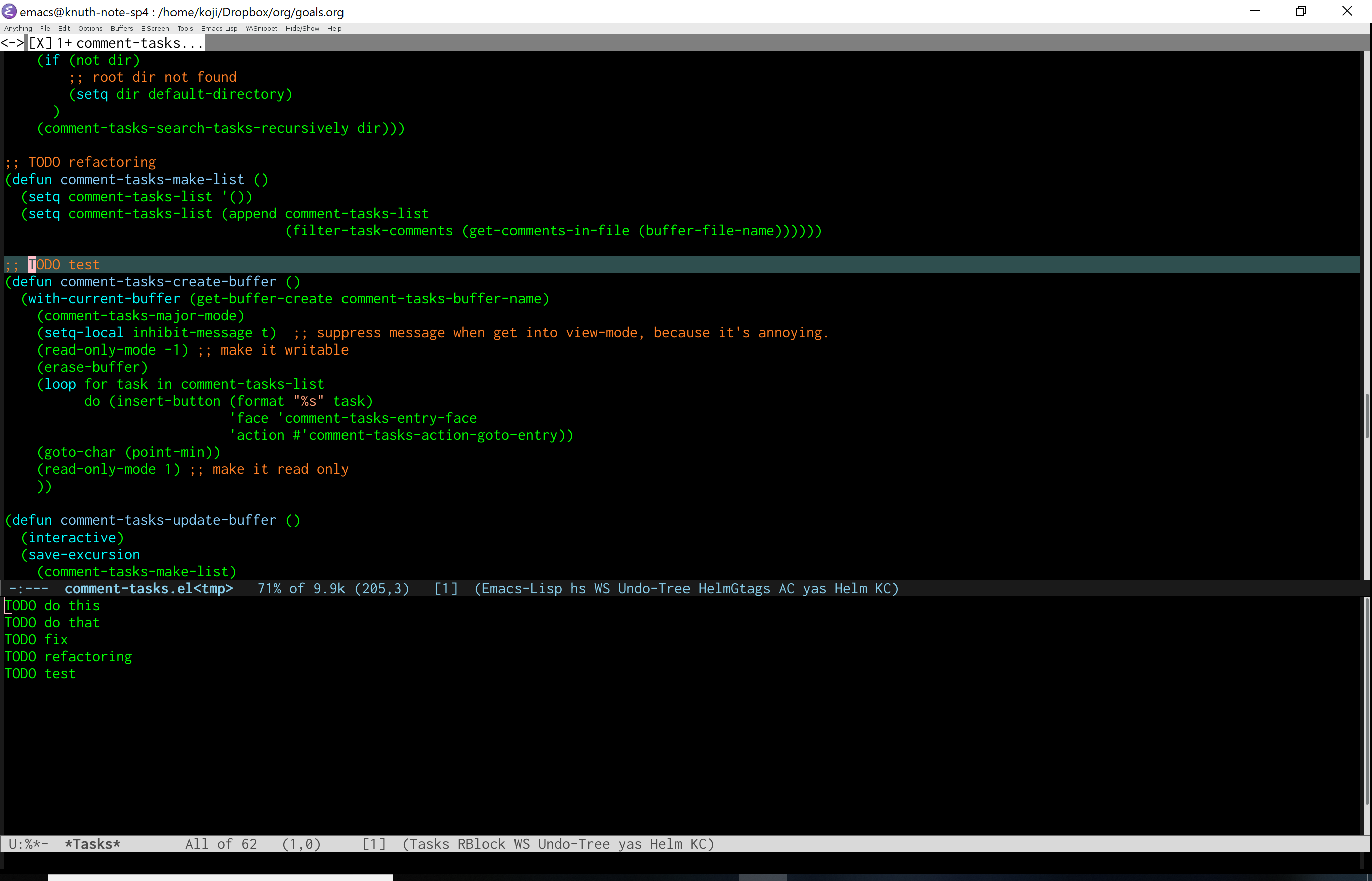Viewport: 1372px width, 881px height.
Task: Click 'defun comment-tasks-update-buffer' line
Action: [152, 520]
